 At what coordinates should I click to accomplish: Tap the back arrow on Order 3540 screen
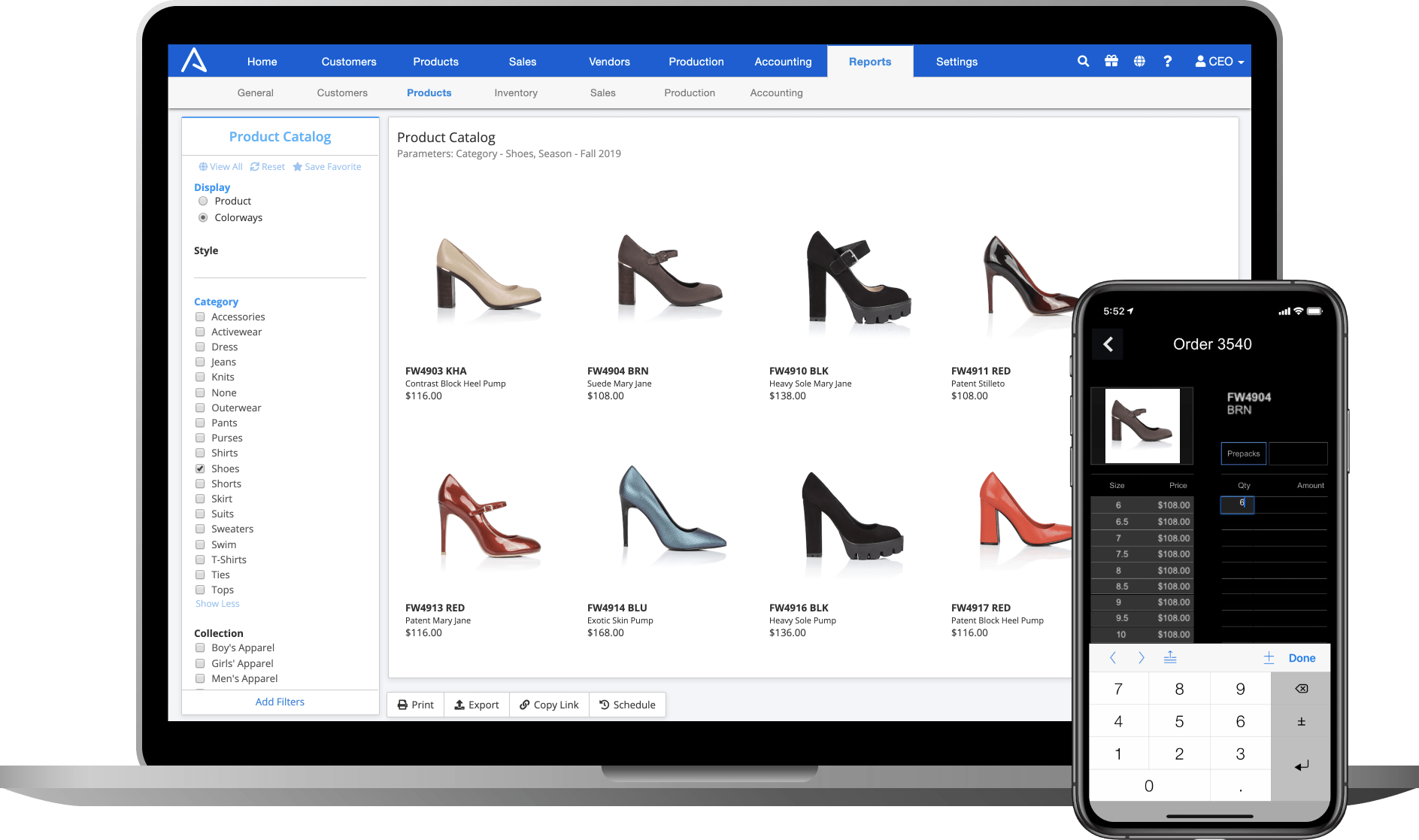point(1107,344)
